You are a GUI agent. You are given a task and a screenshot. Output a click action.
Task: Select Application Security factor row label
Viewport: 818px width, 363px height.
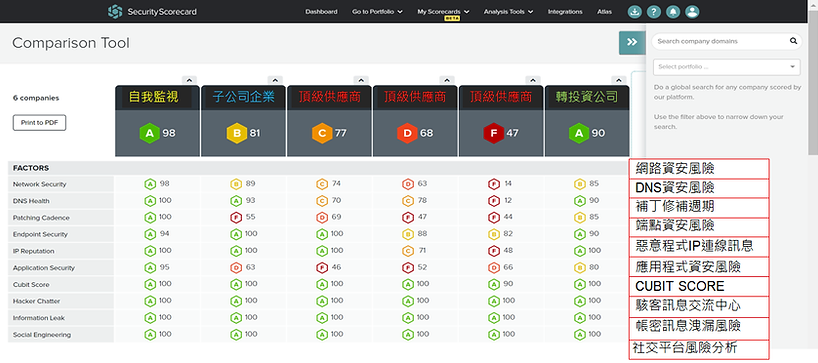pos(44,268)
